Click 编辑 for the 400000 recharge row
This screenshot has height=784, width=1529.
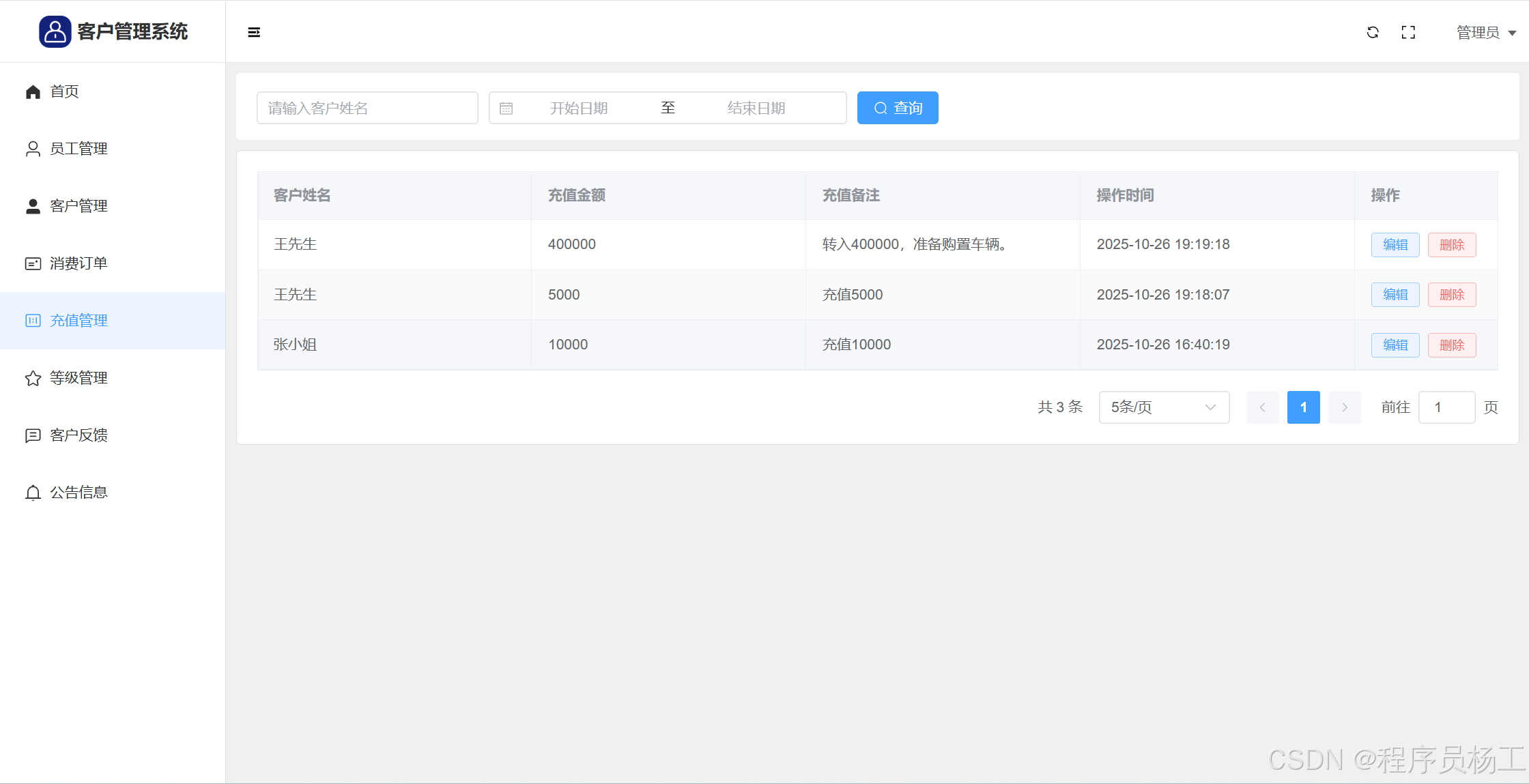(x=1395, y=245)
